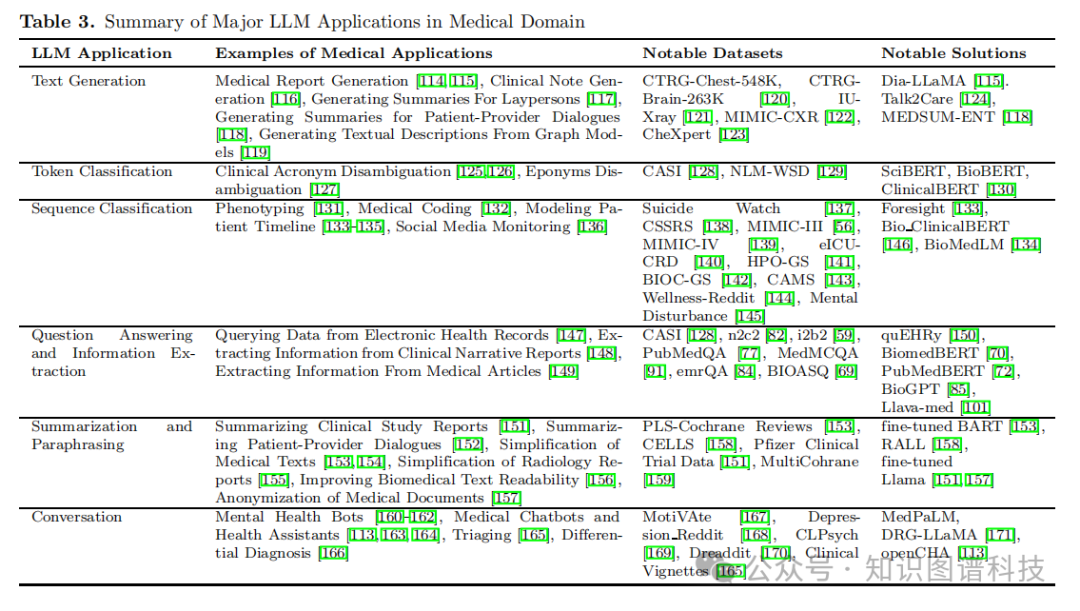1080x611 pixels.
Task: Follow citation 165 after Triaging
Action: [534, 535]
